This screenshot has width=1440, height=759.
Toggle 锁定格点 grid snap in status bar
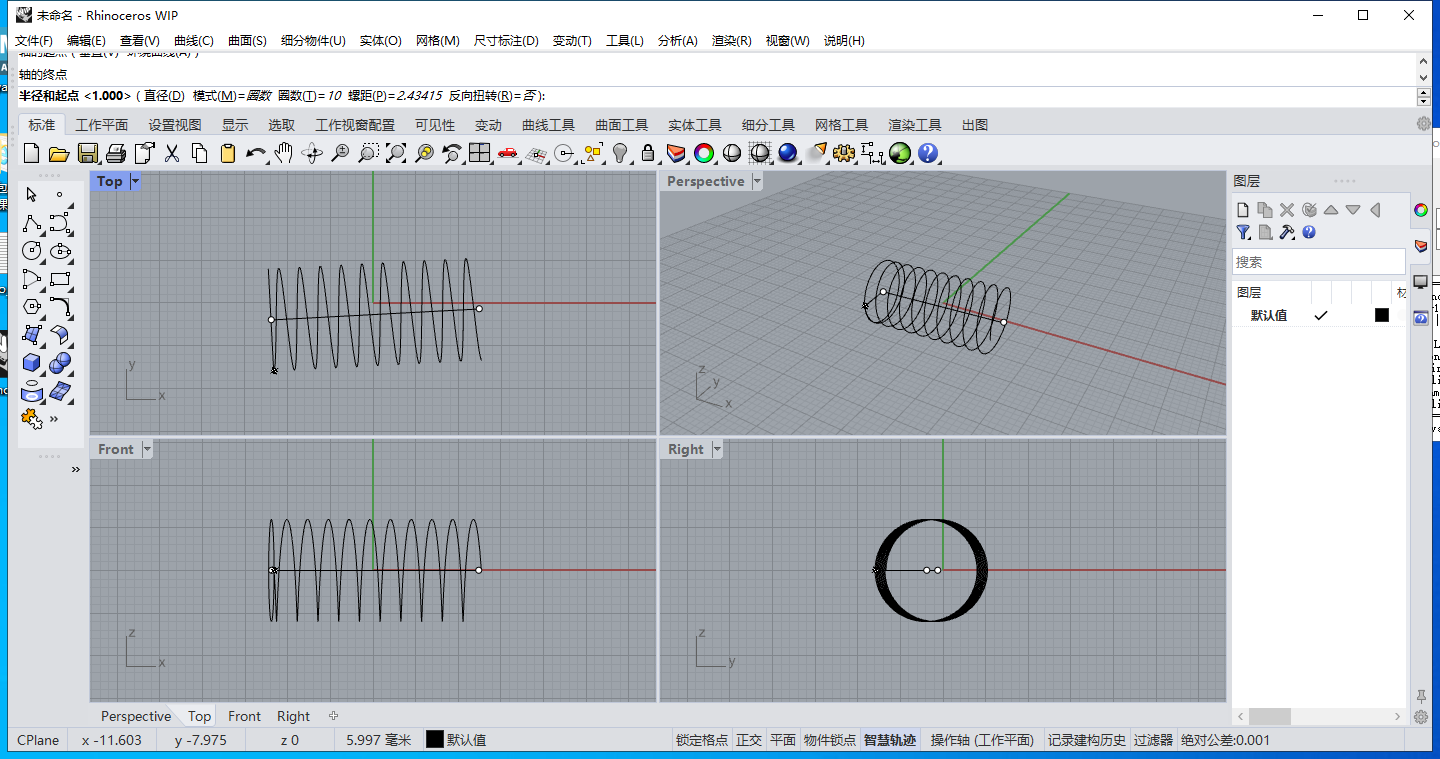tap(701, 740)
